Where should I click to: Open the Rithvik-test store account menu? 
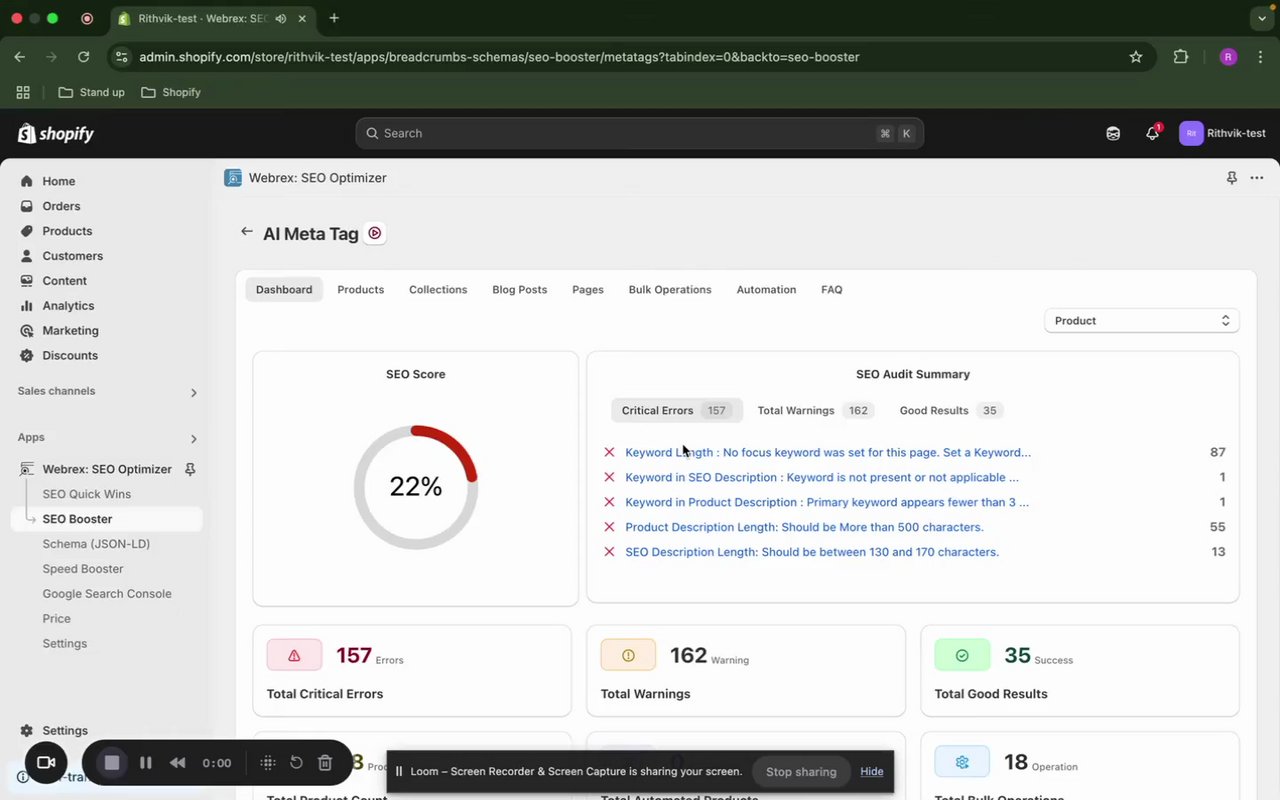coord(1223,134)
